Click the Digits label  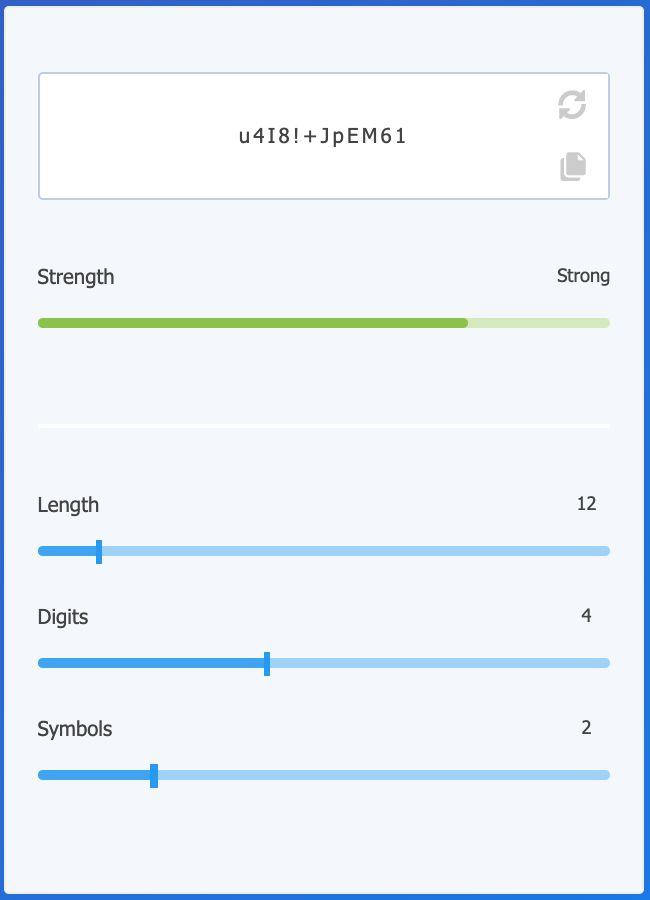pos(63,617)
